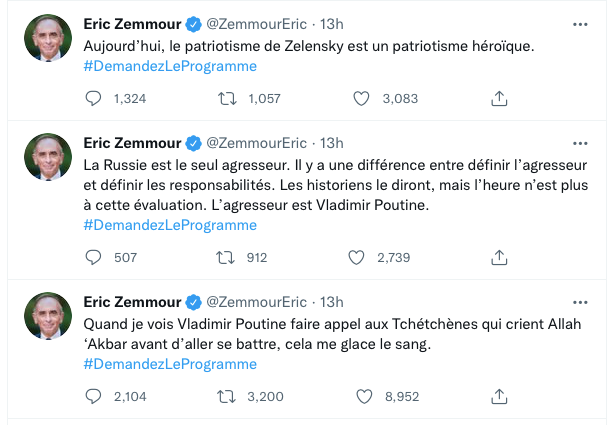Like the tweet with 2,739 likes
The image size is (613, 425).
click(356, 257)
